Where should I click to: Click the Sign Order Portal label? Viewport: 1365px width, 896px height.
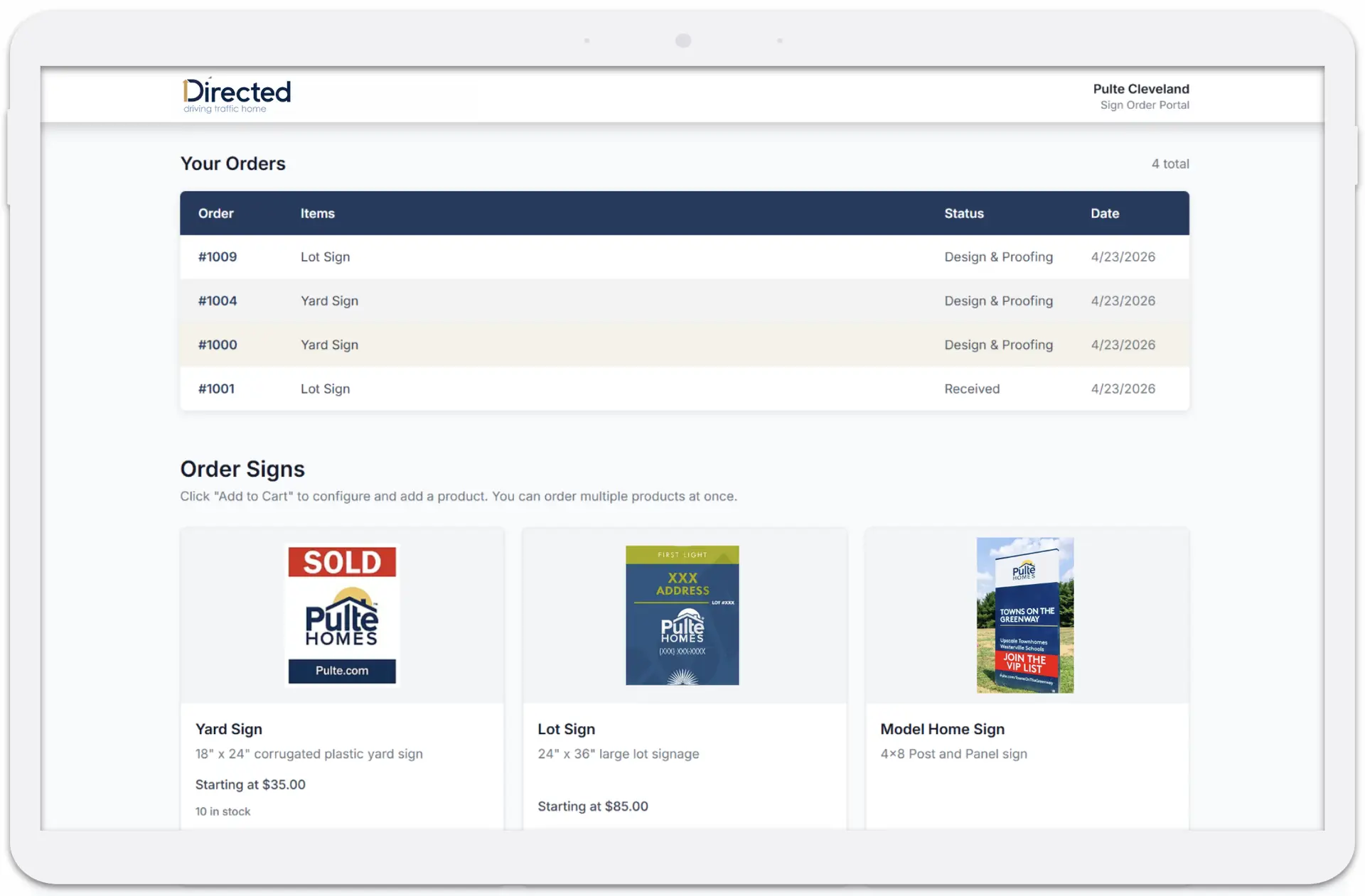pyautogui.click(x=1145, y=105)
